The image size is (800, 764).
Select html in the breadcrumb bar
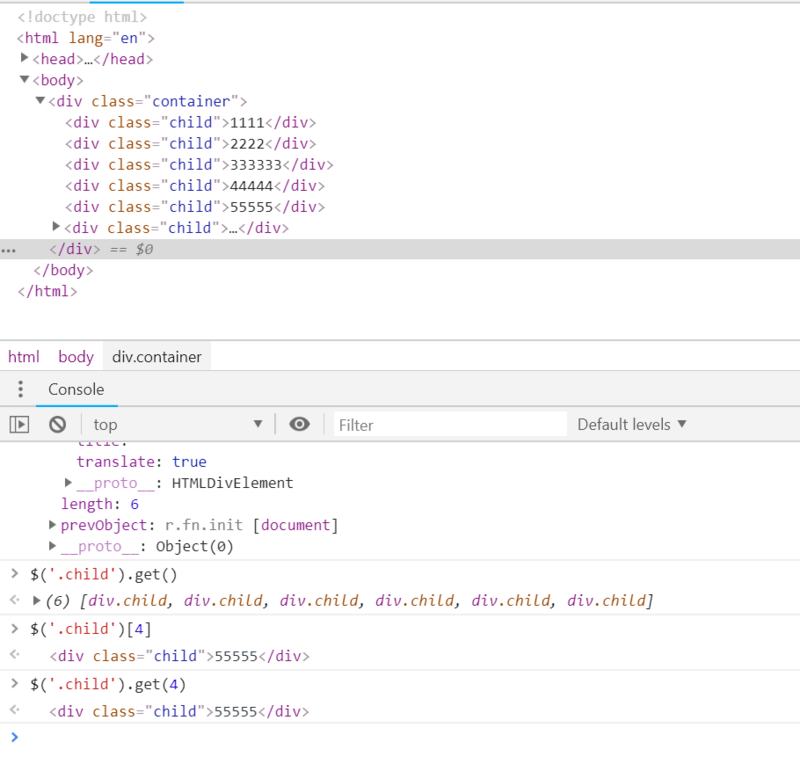(23, 357)
